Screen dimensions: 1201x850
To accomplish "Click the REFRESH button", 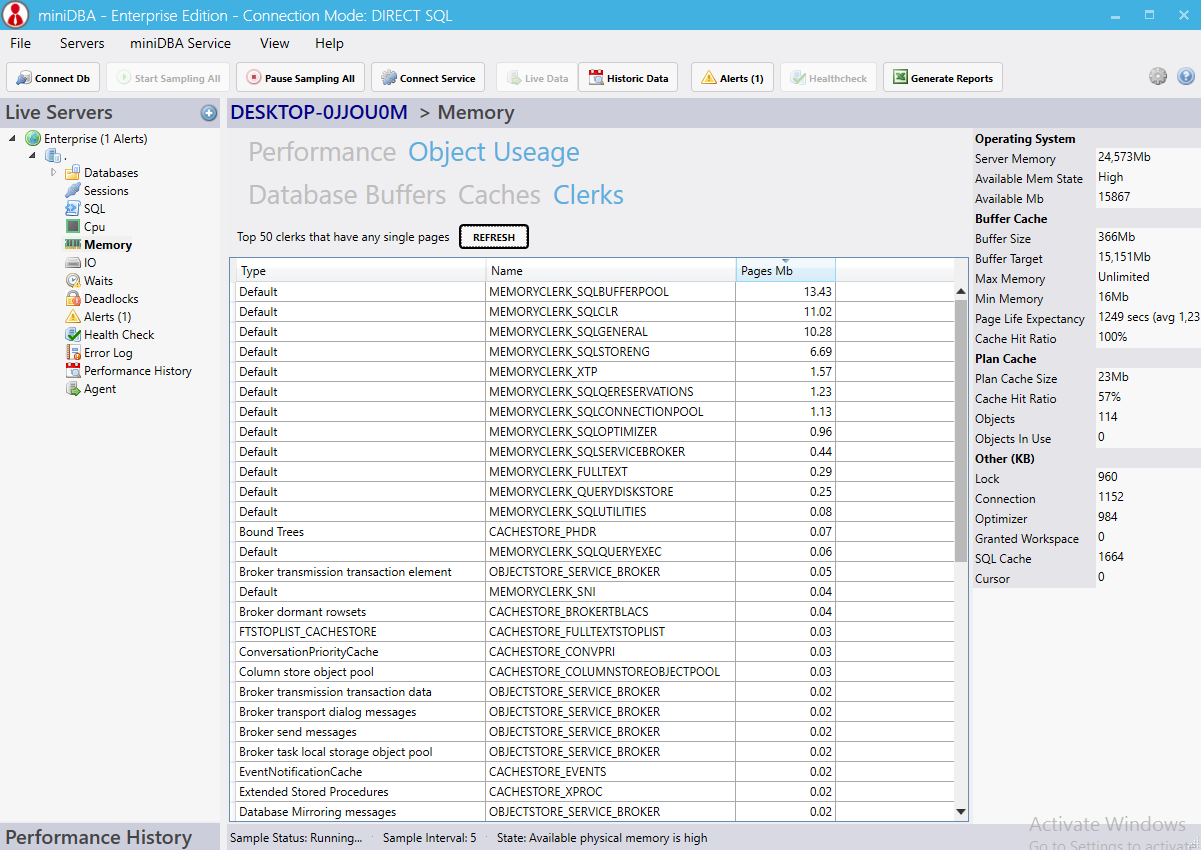I will pos(493,236).
